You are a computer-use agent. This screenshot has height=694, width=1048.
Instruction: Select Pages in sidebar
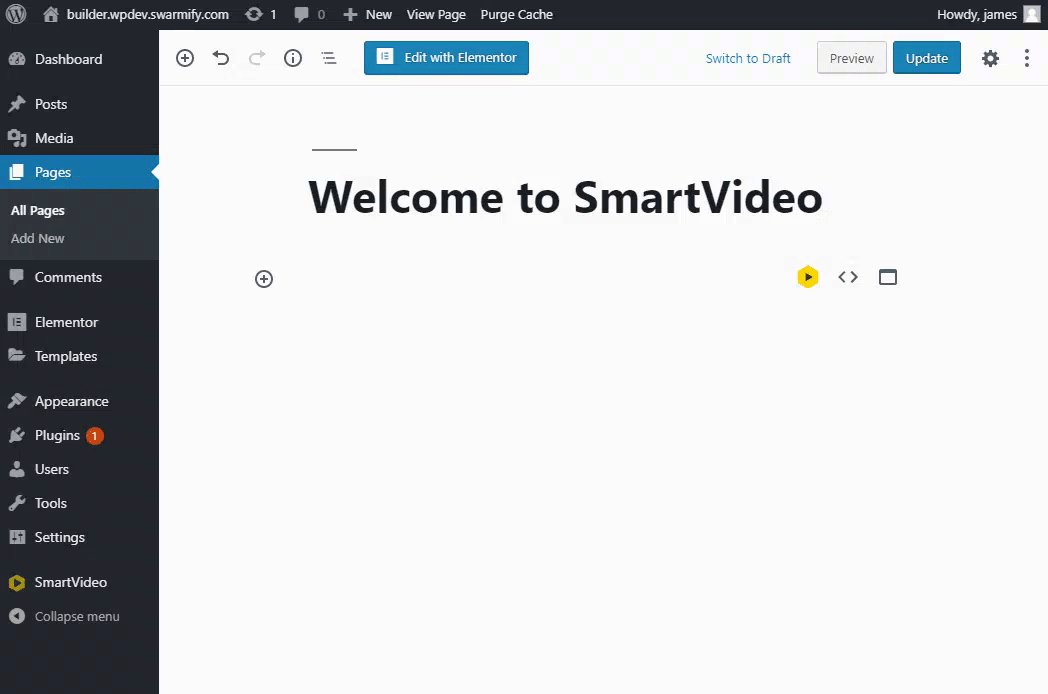[79, 172]
